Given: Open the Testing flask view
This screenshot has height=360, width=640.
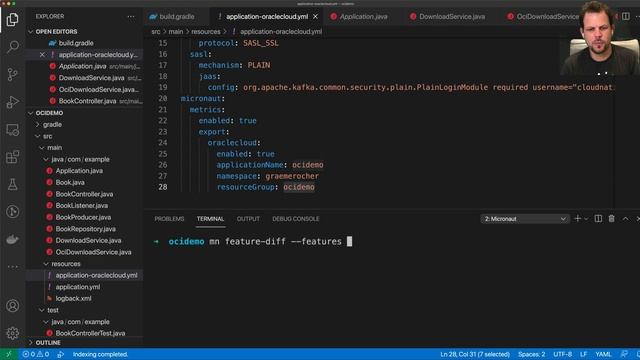Looking at the screenshot, I should 12,184.
